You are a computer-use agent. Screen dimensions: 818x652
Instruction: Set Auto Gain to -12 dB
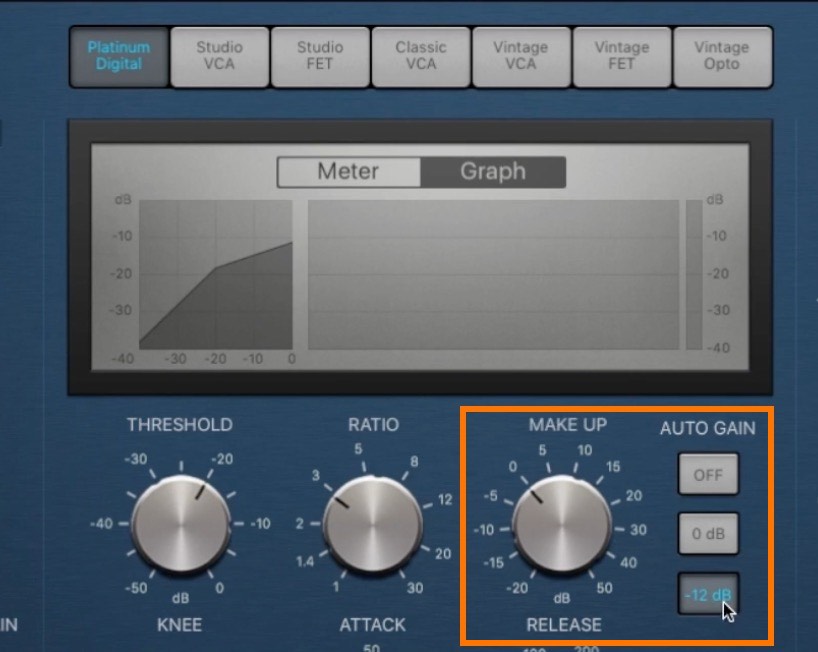(708, 594)
